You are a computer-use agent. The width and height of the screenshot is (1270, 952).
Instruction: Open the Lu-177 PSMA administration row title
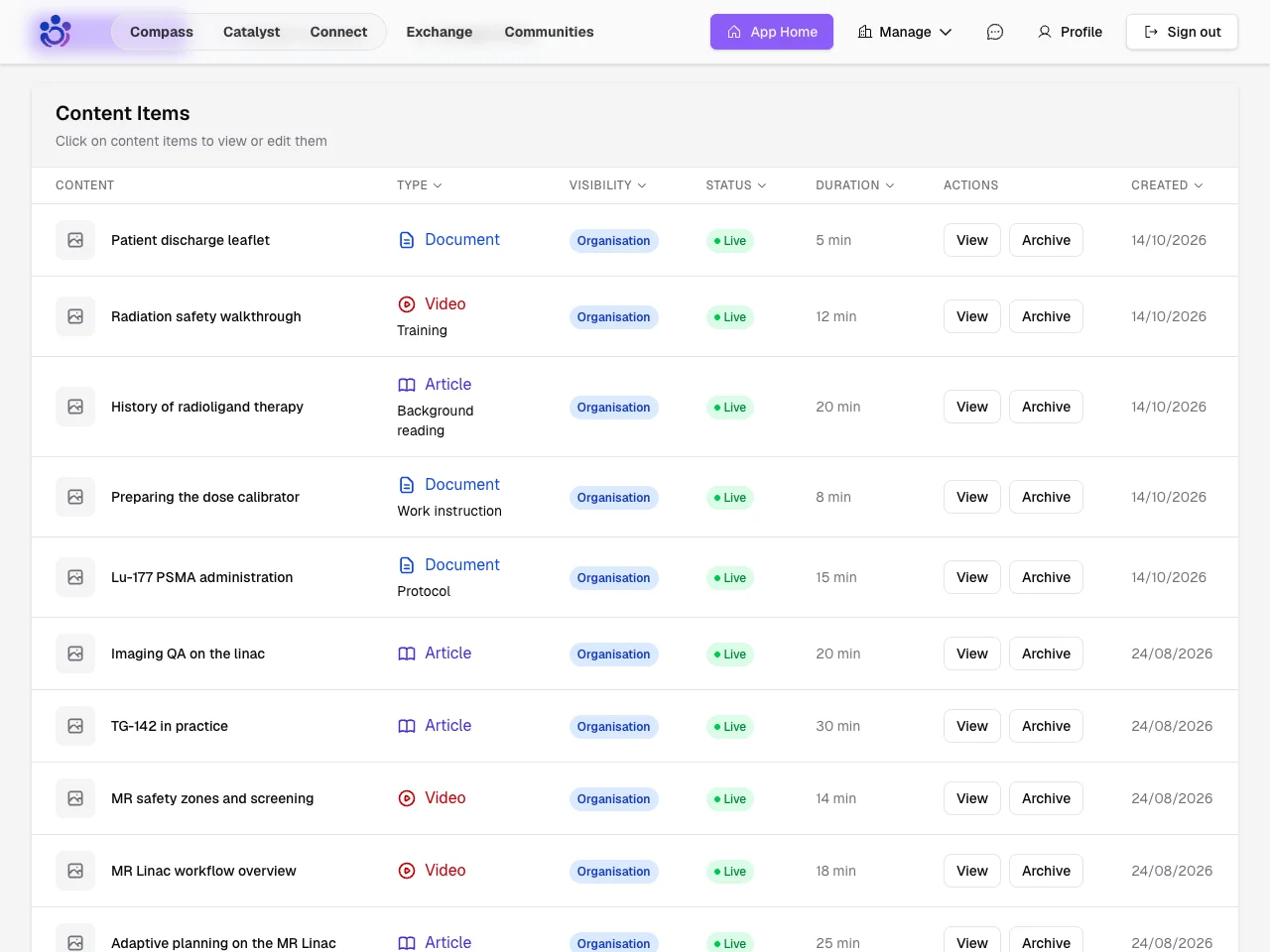click(201, 577)
